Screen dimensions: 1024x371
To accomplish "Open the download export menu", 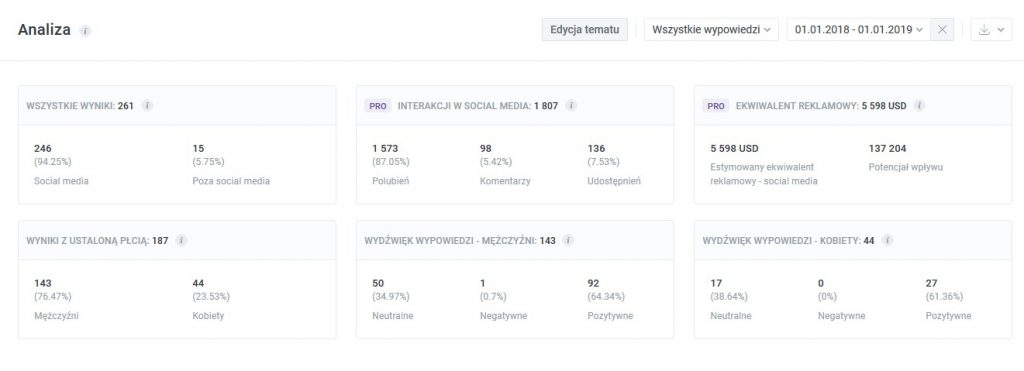I will (991, 29).
